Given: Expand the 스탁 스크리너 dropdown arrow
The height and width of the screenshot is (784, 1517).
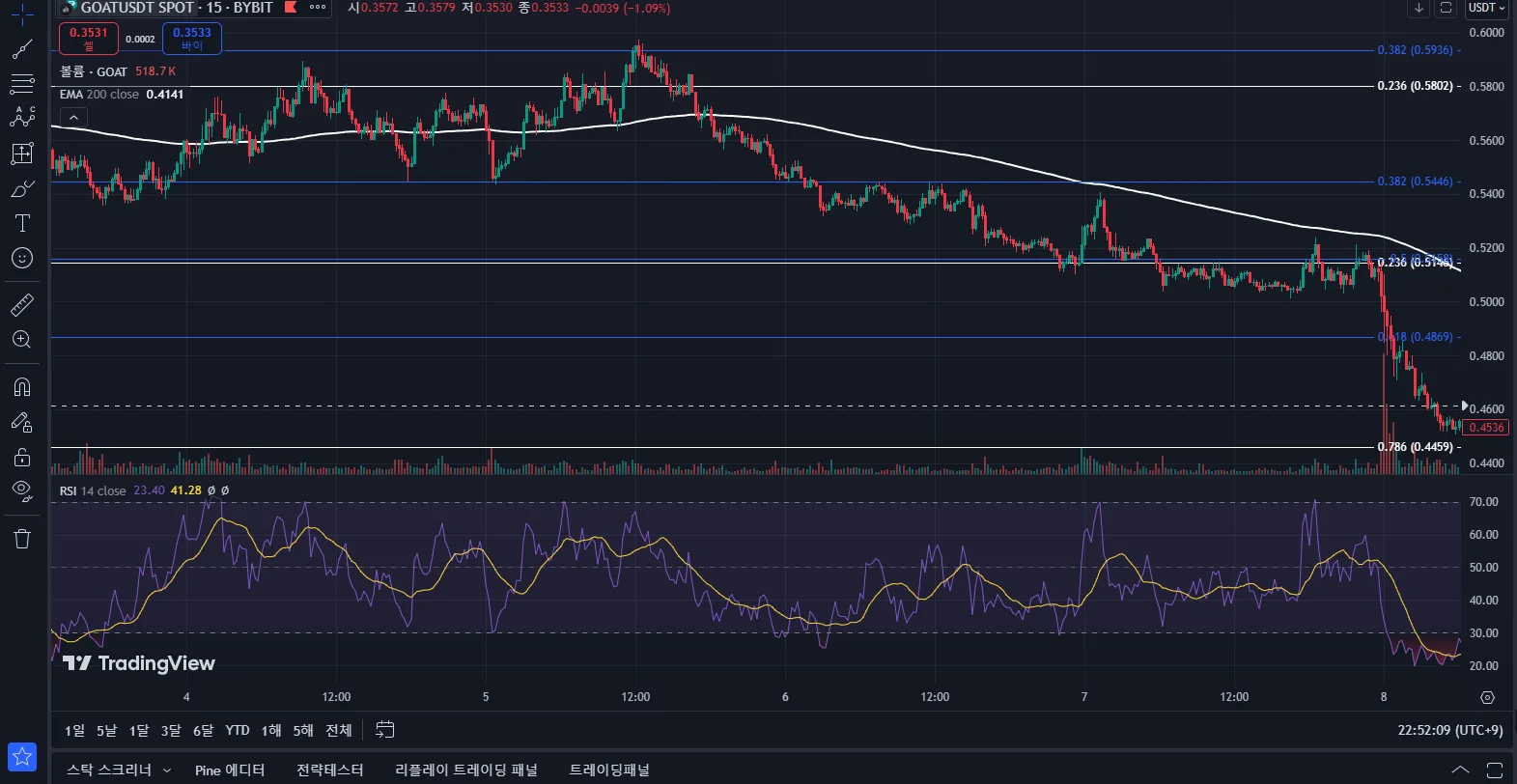Looking at the screenshot, I should coord(167,770).
